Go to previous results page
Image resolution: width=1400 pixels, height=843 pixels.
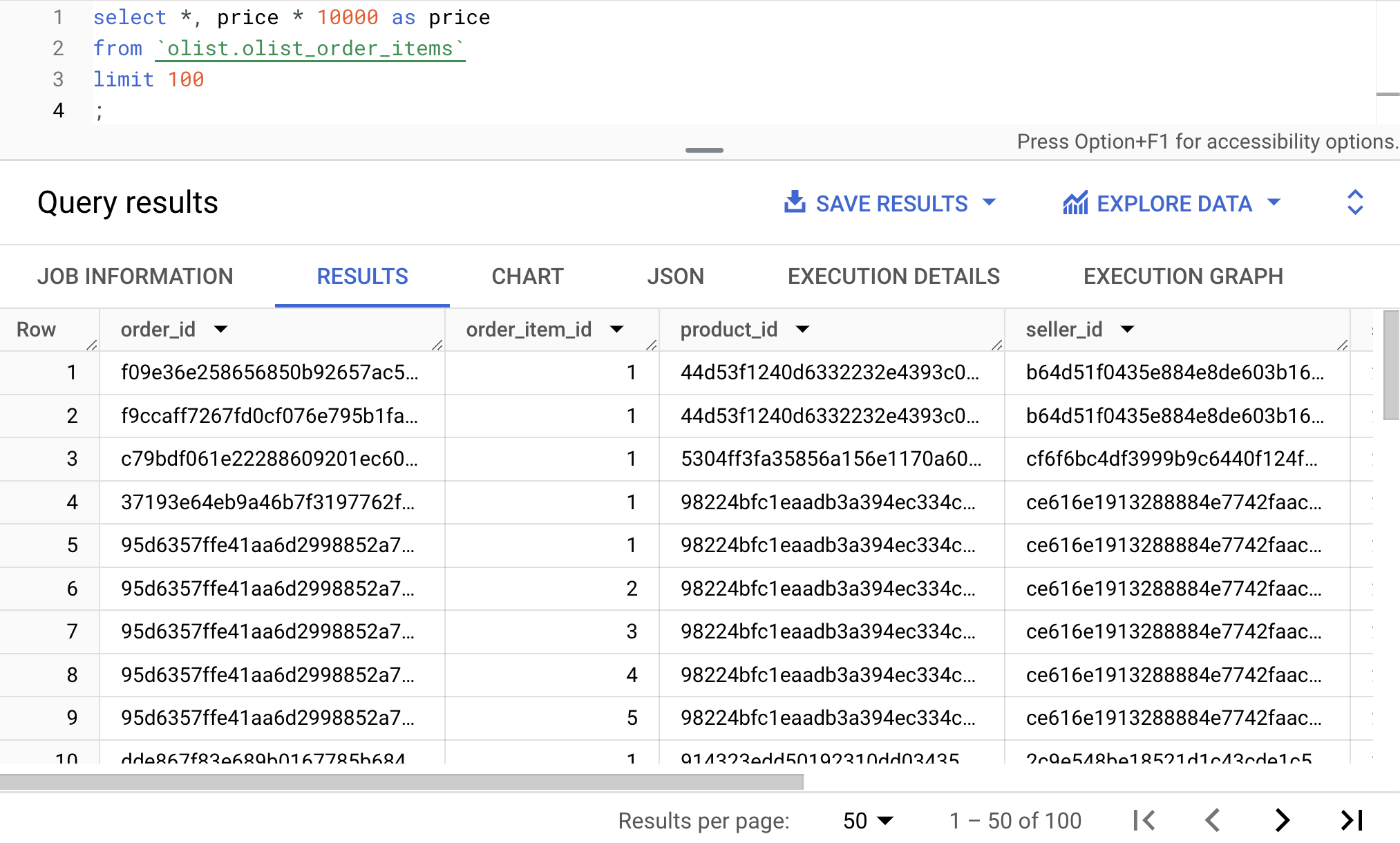pyautogui.click(x=1213, y=820)
